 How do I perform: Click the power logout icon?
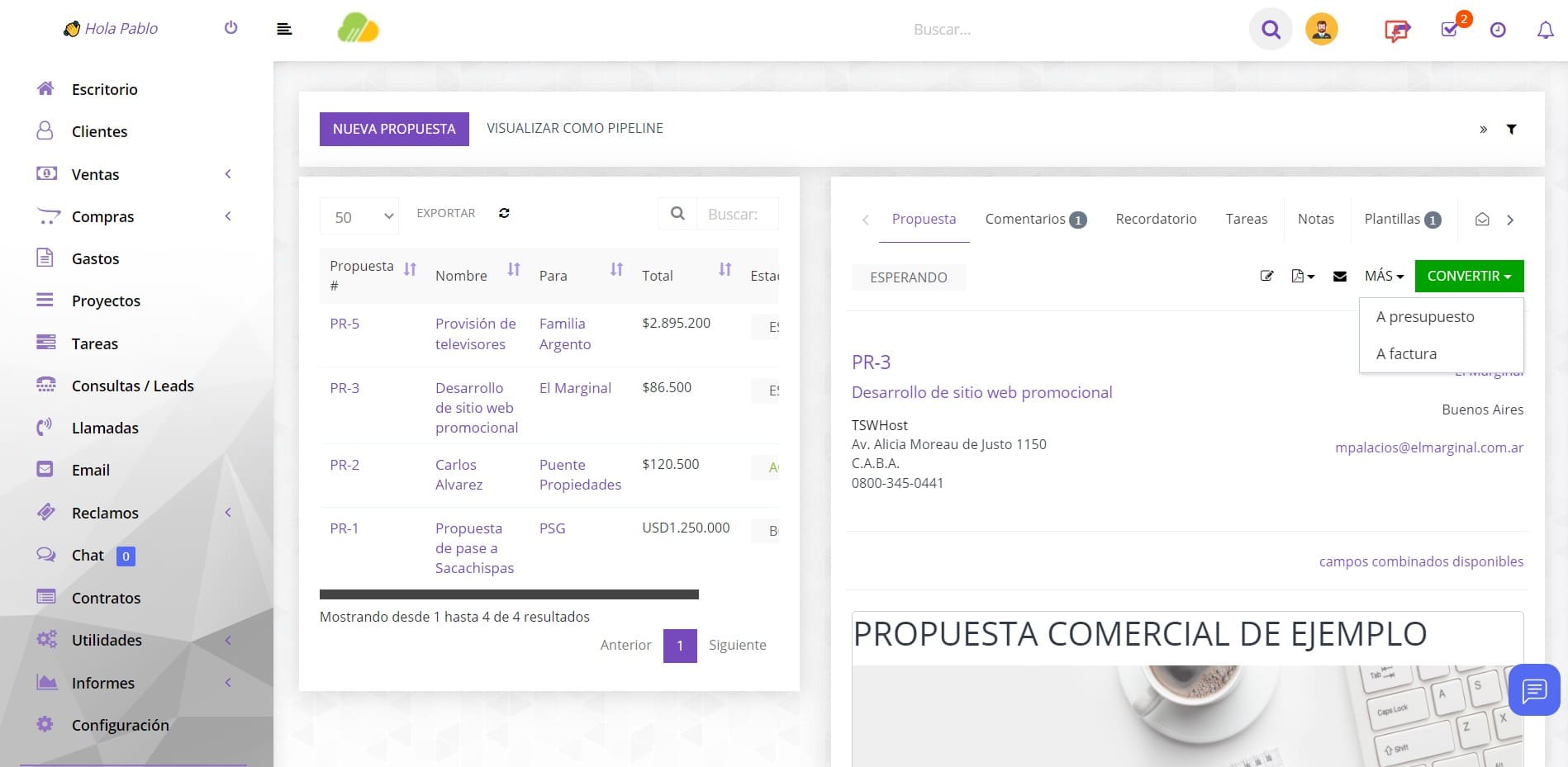[230, 28]
